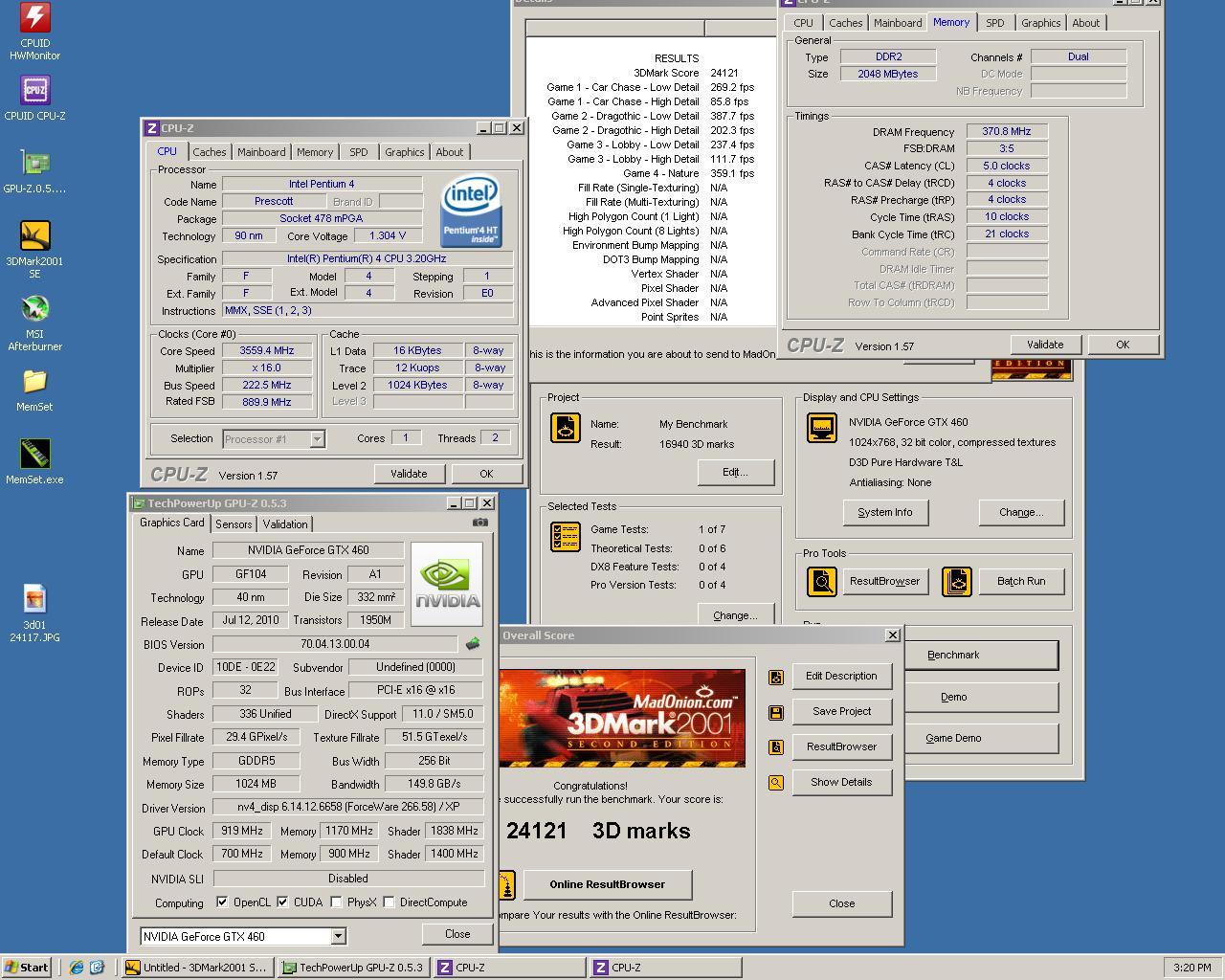
Task: Click the Project icon in 3DMark
Action: [x=566, y=428]
